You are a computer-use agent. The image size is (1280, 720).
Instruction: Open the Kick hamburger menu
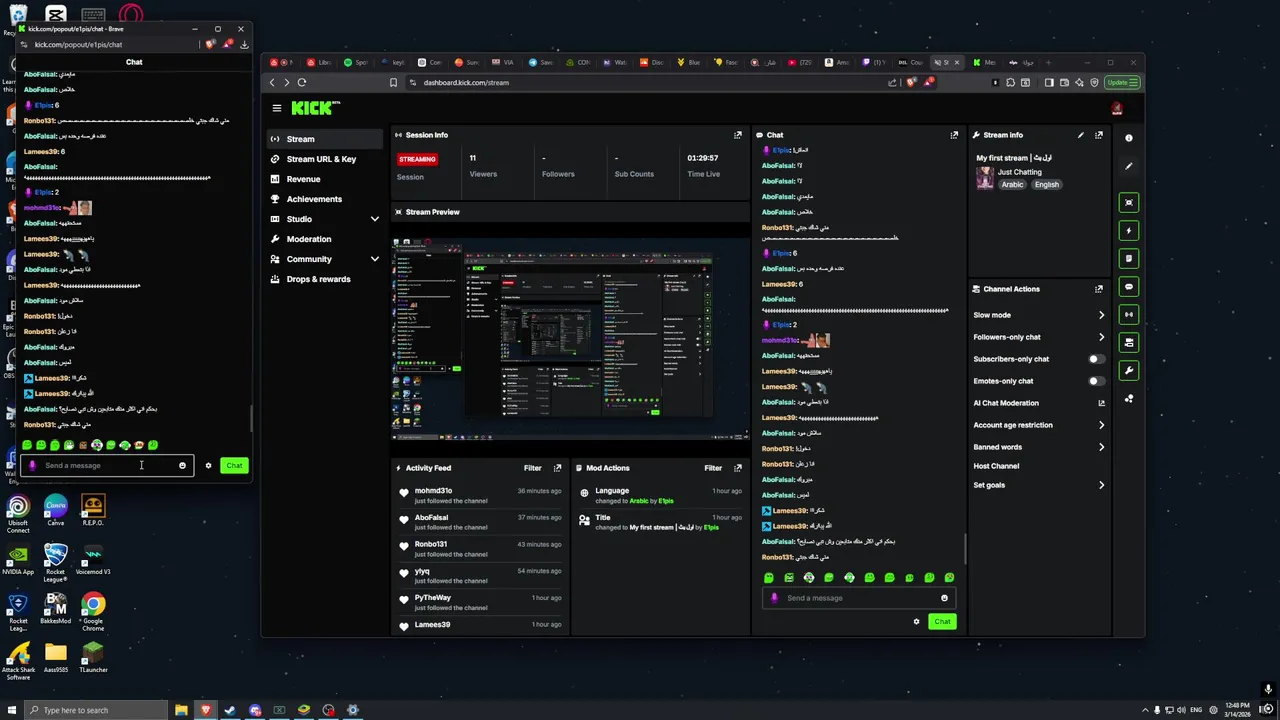277,108
